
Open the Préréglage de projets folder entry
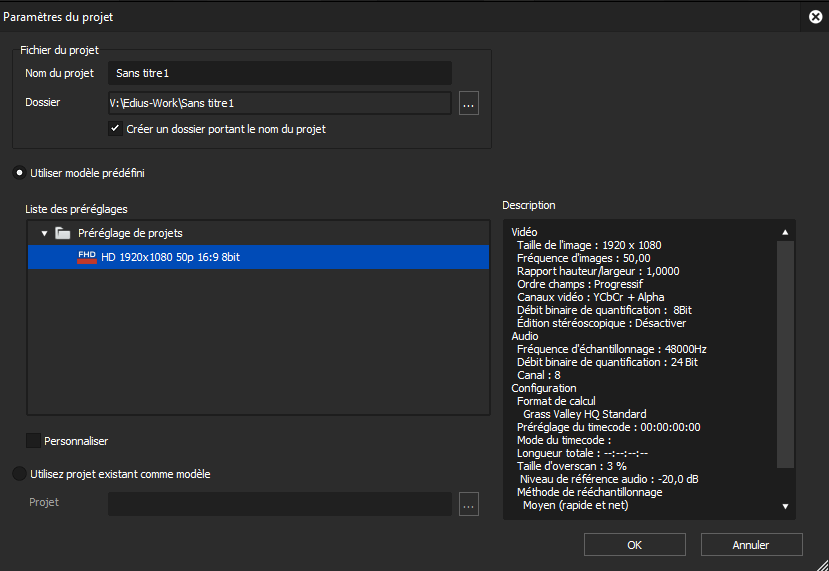coord(130,233)
